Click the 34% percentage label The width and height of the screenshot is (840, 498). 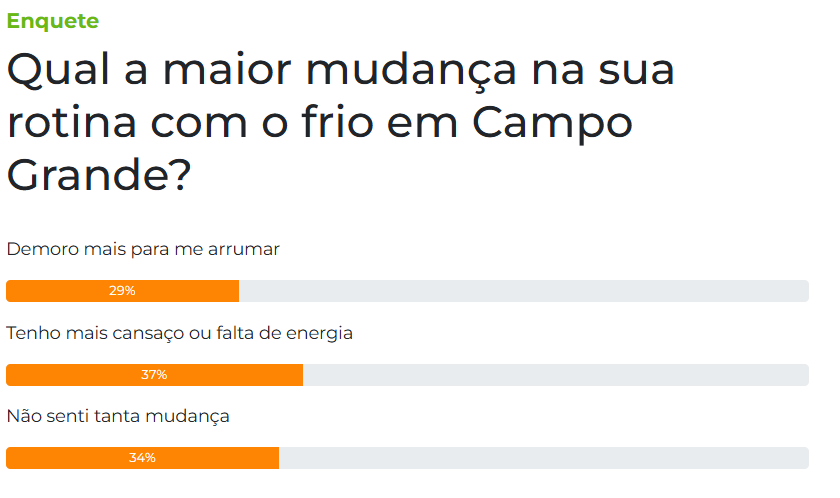pyautogui.click(x=142, y=458)
